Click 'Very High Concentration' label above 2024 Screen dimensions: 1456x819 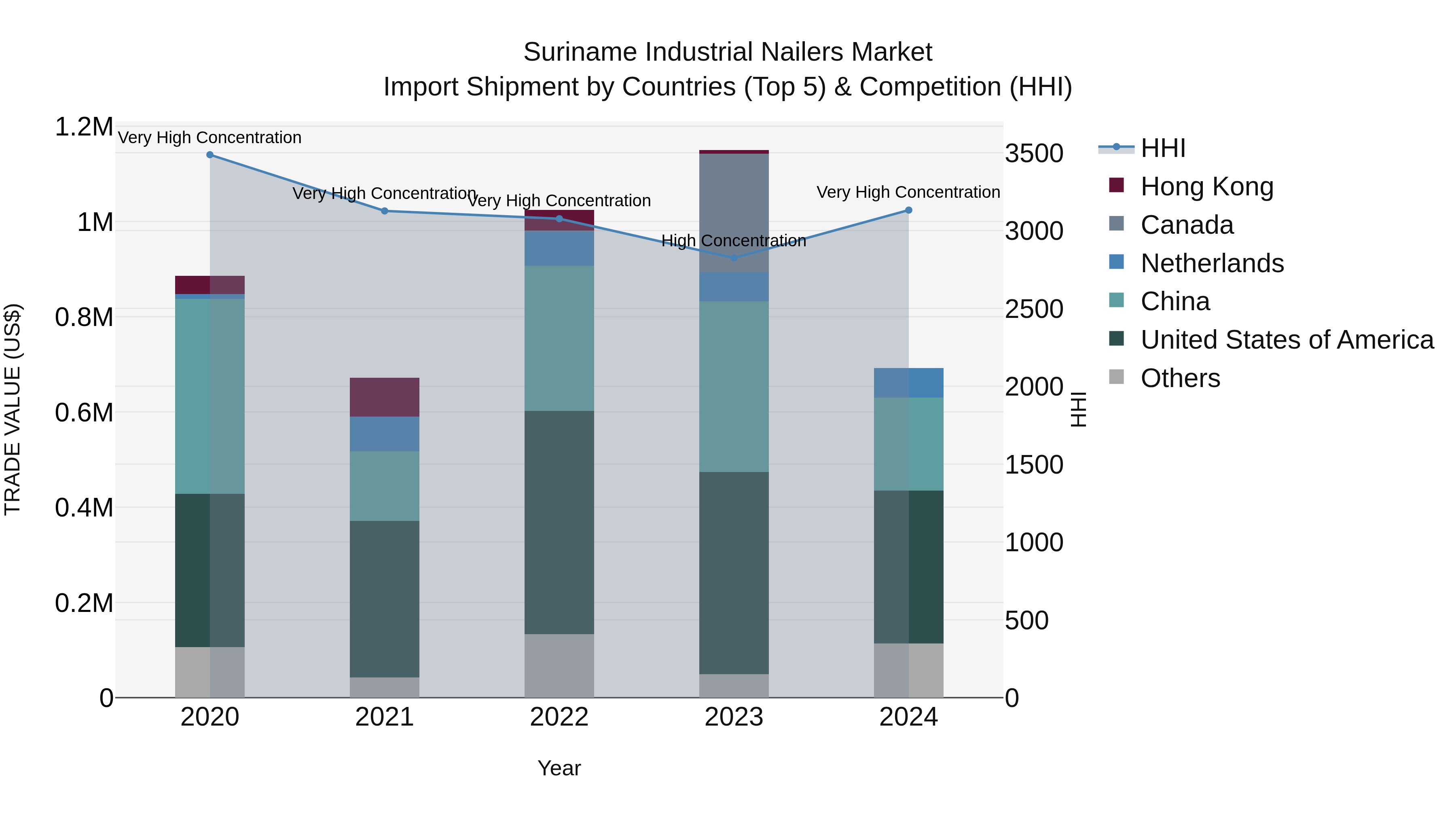[x=908, y=192]
